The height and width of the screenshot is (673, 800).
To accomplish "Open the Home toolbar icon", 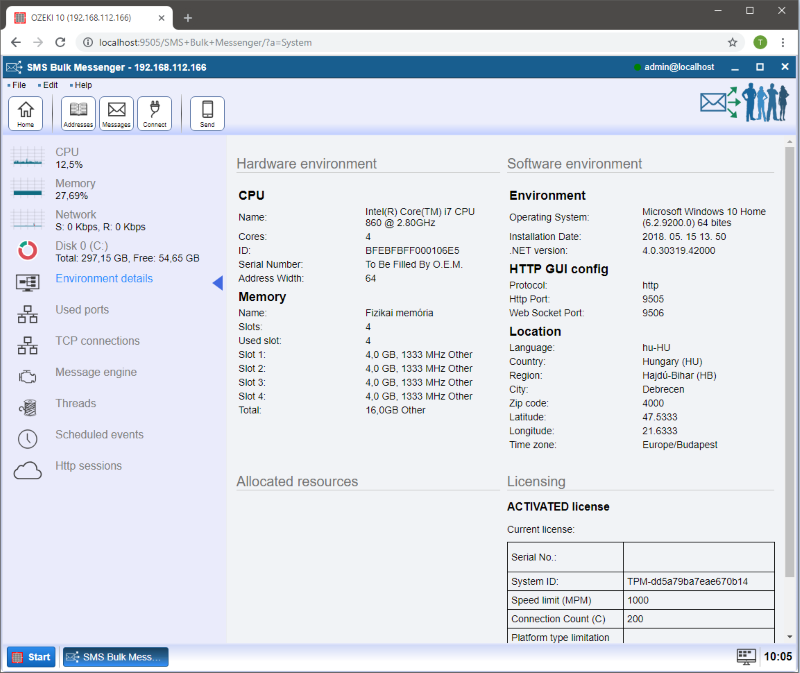I will [x=25, y=113].
